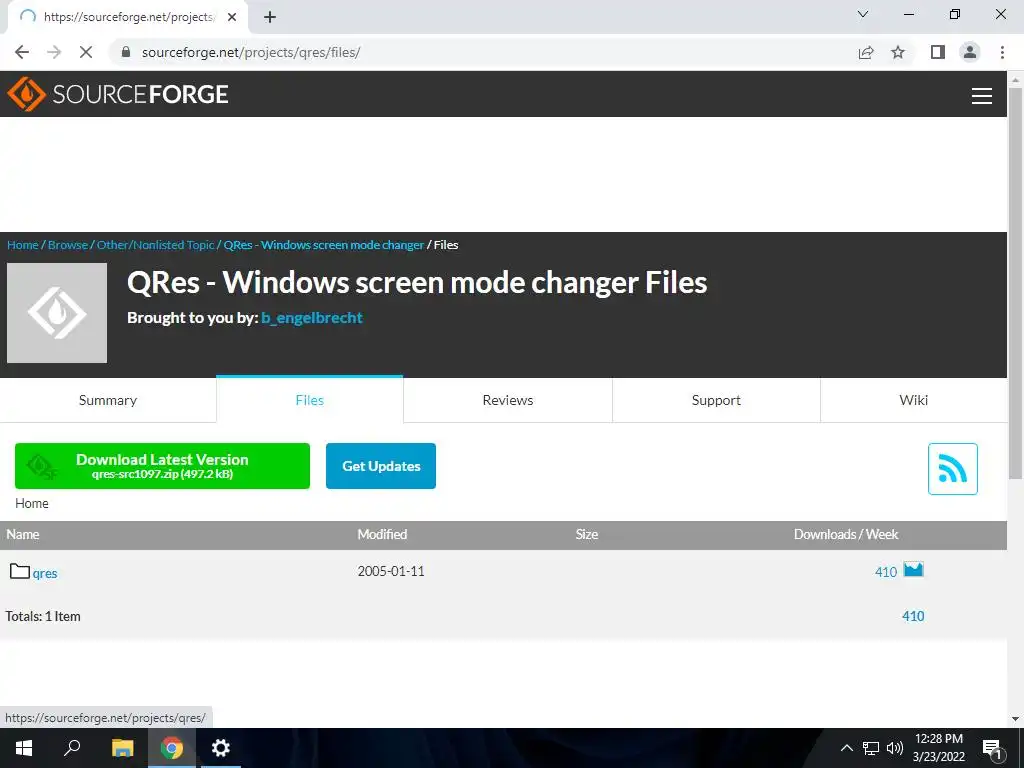Viewport: 1024px width, 768px height.
Task: Open the notification center icon
Action: (x=993, y=749)
